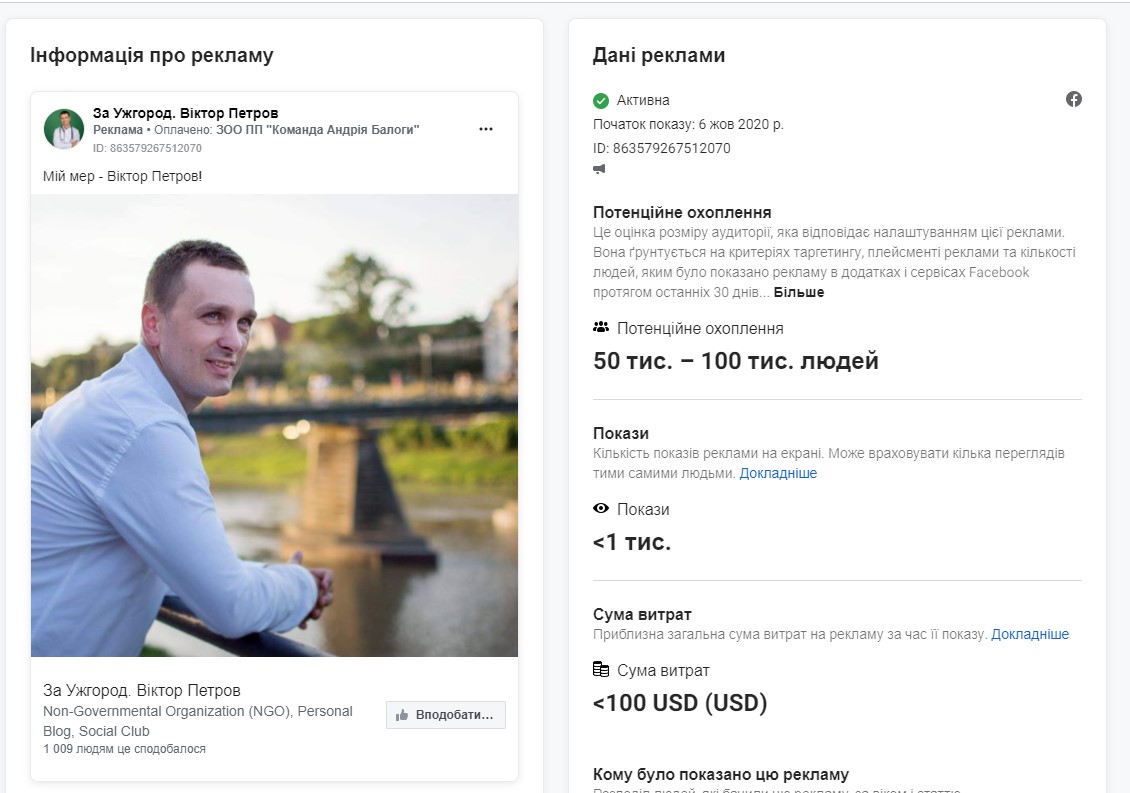1130x793 pixels.
Task: Open the three-dot menu on the ad post
Action: 486,129
